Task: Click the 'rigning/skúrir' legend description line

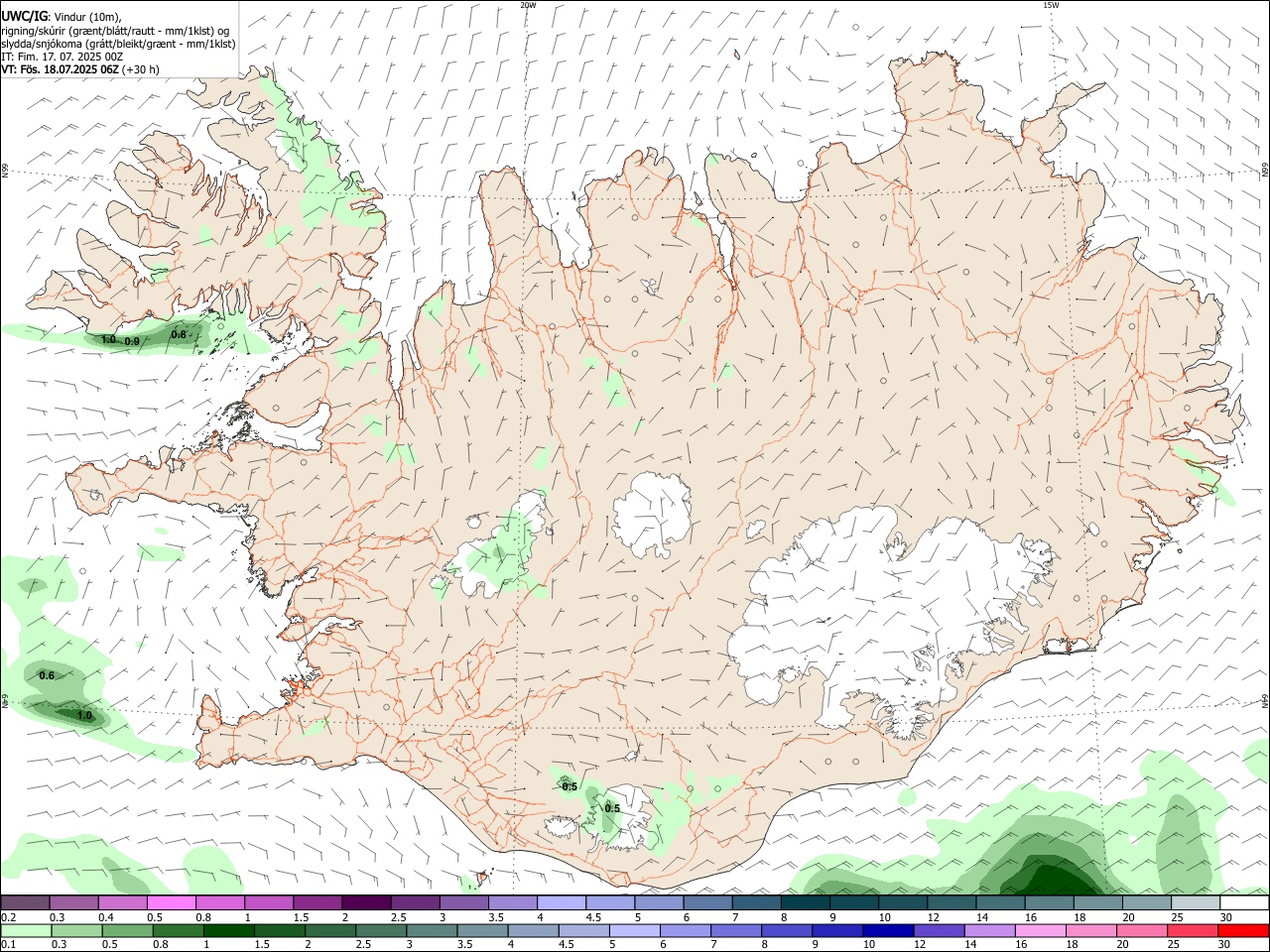Action: click(115, 30)
